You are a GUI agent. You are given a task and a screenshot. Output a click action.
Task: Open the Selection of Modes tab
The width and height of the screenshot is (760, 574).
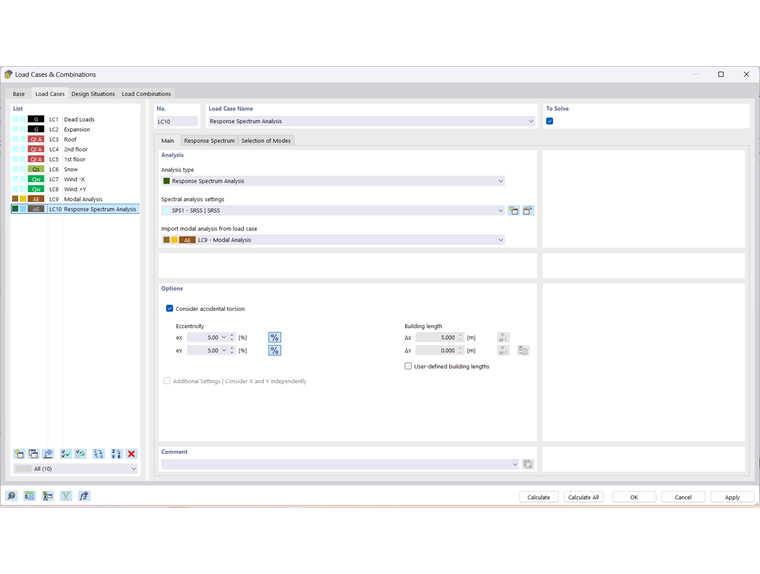pos(266,141)
